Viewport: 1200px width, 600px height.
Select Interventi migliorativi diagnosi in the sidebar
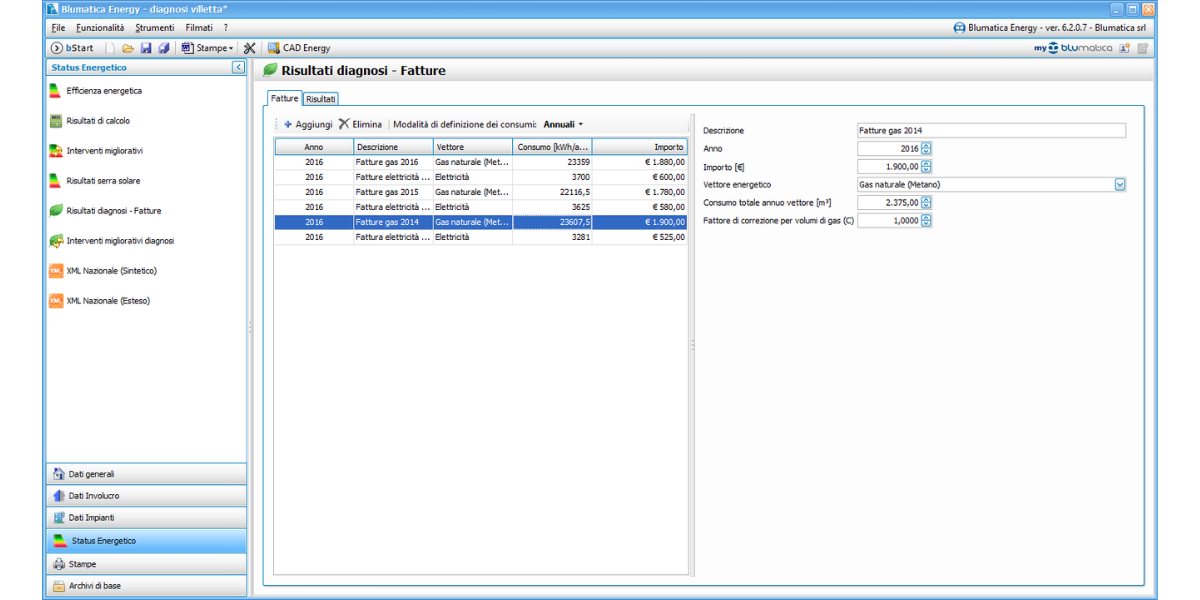tap(120, 241)
